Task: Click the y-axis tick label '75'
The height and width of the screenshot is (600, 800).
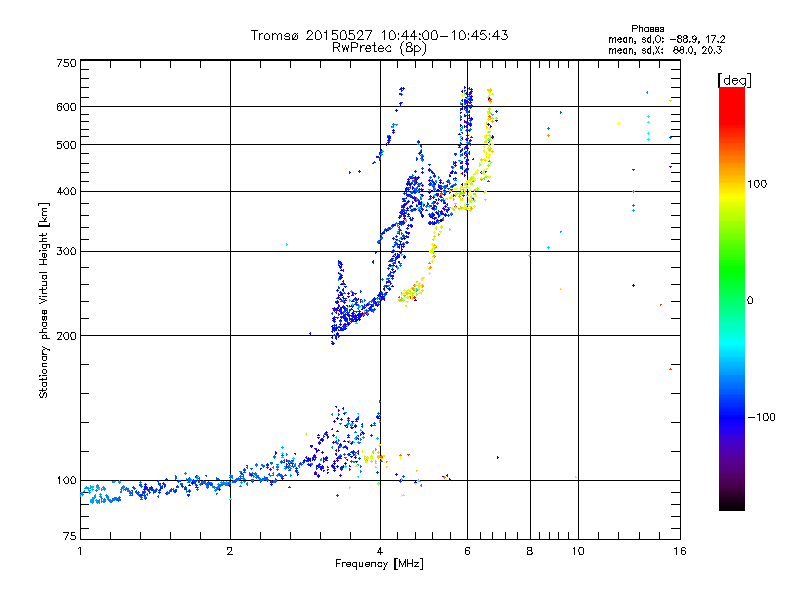Action: point(70,536)
